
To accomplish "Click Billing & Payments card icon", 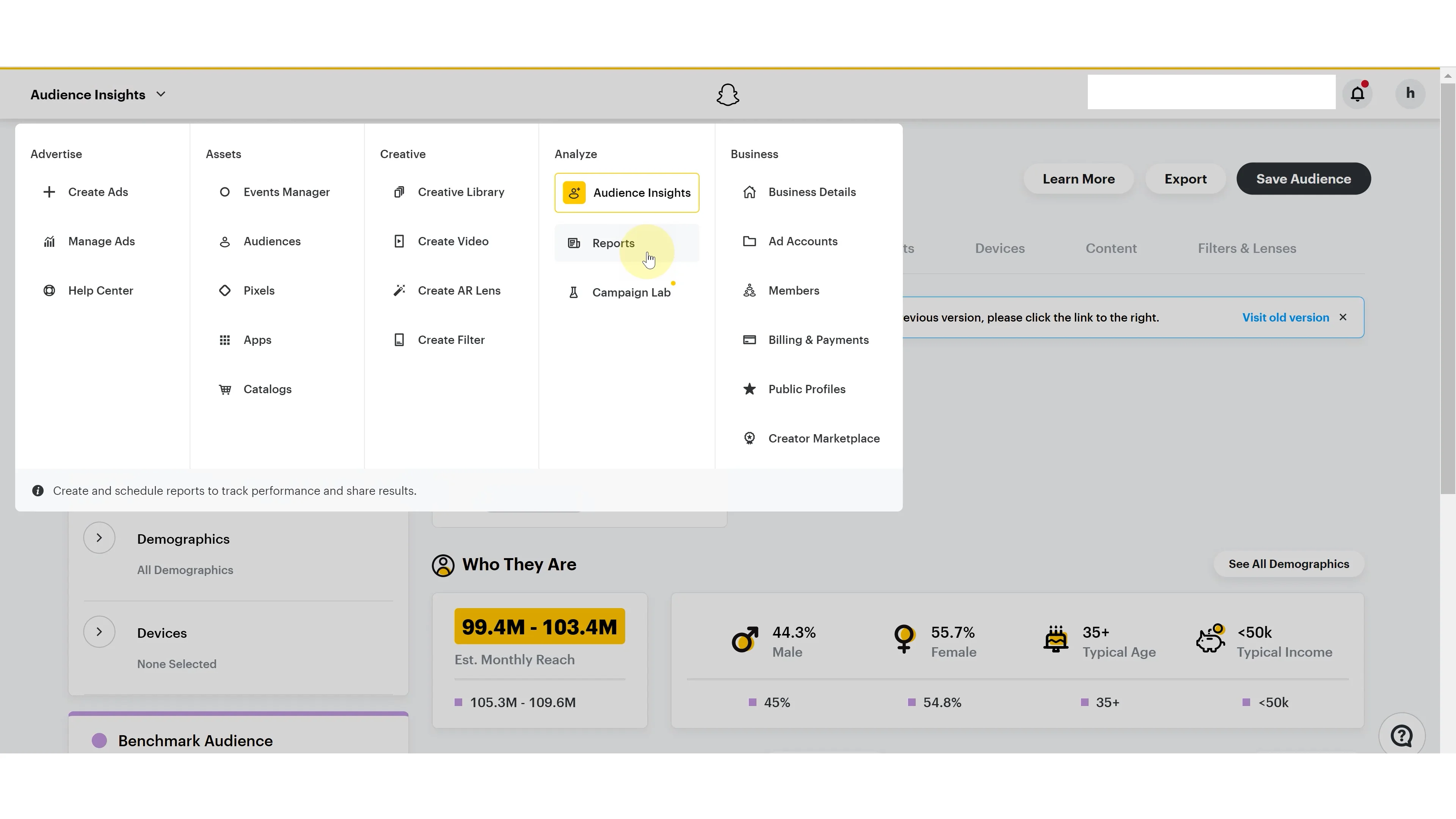I will [750, 340].
